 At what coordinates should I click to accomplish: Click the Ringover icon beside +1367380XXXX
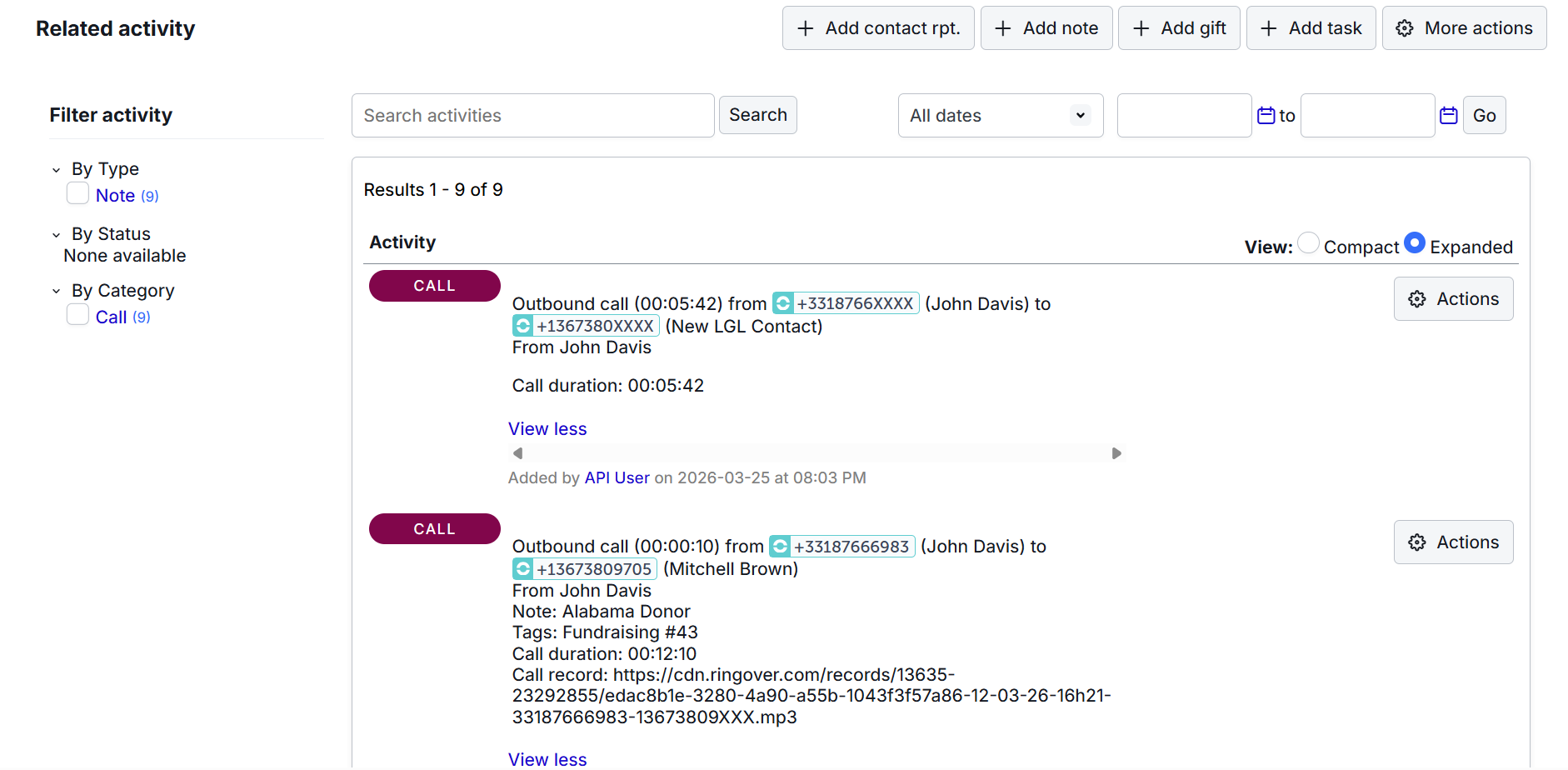(522, 326)
